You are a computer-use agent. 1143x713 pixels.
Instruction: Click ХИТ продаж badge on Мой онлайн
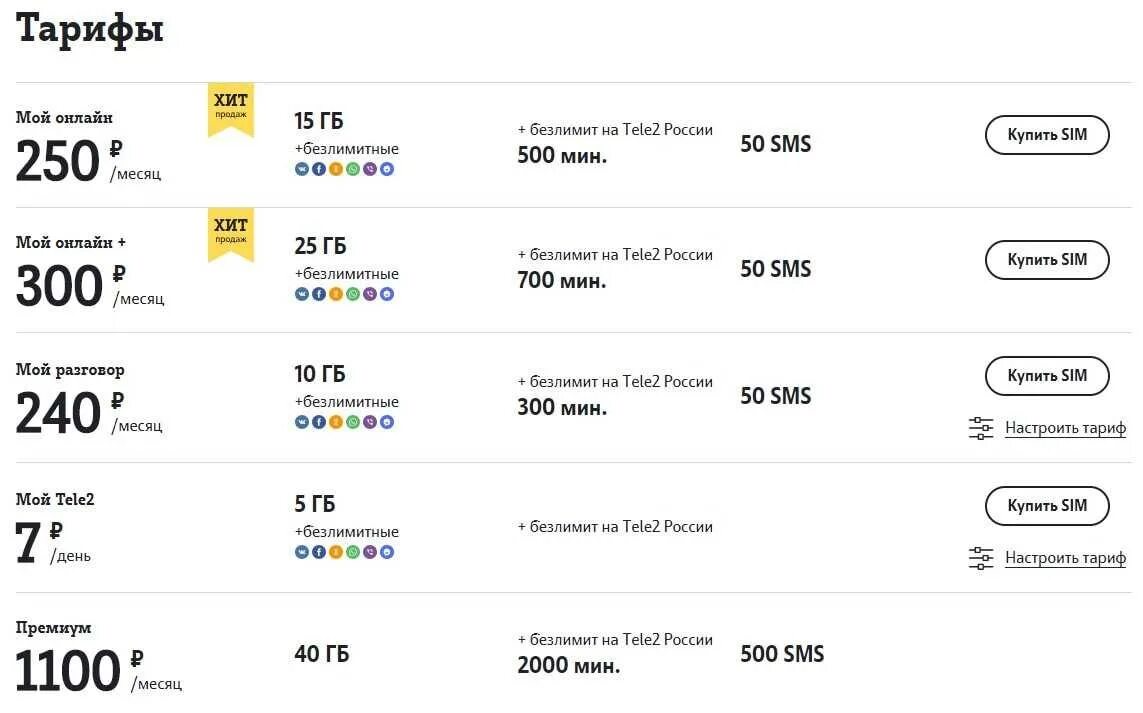click(231, 108)
